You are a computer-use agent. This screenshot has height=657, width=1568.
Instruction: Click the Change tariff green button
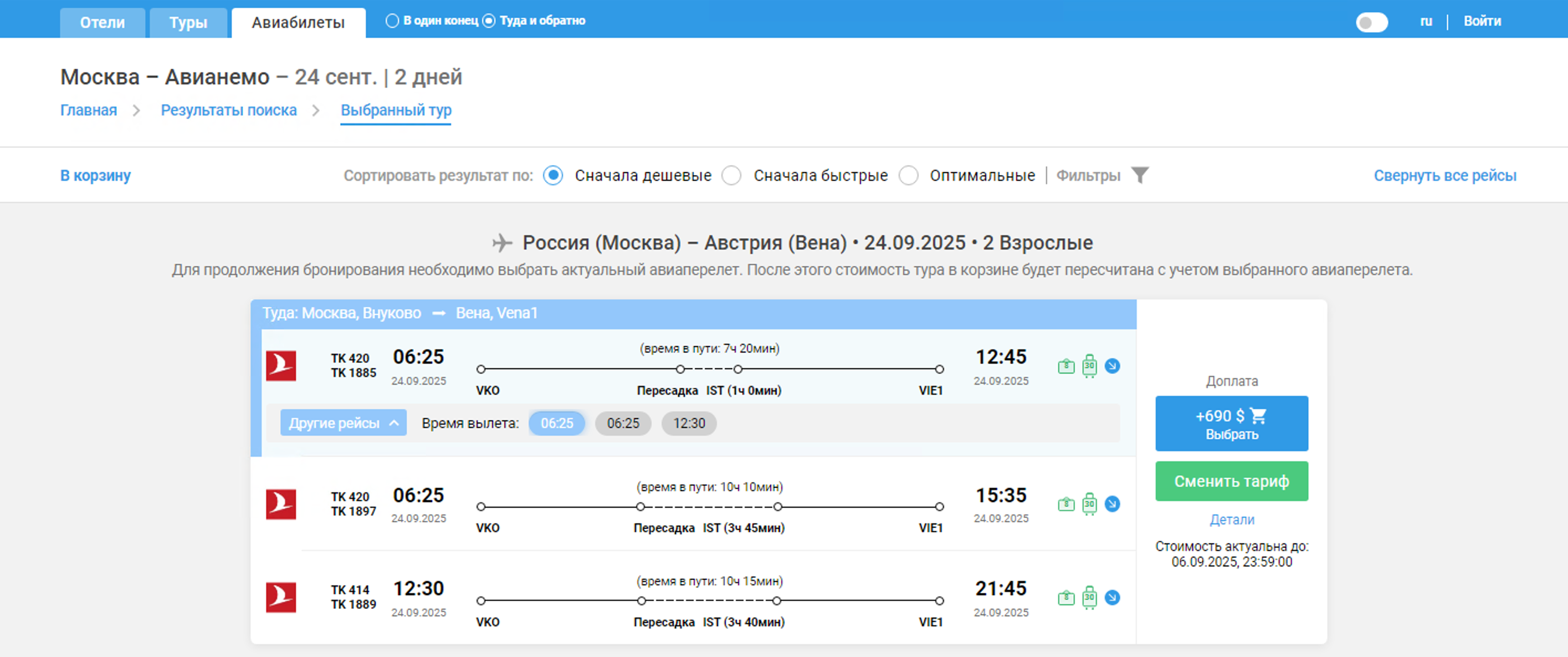coord(1231,481)
